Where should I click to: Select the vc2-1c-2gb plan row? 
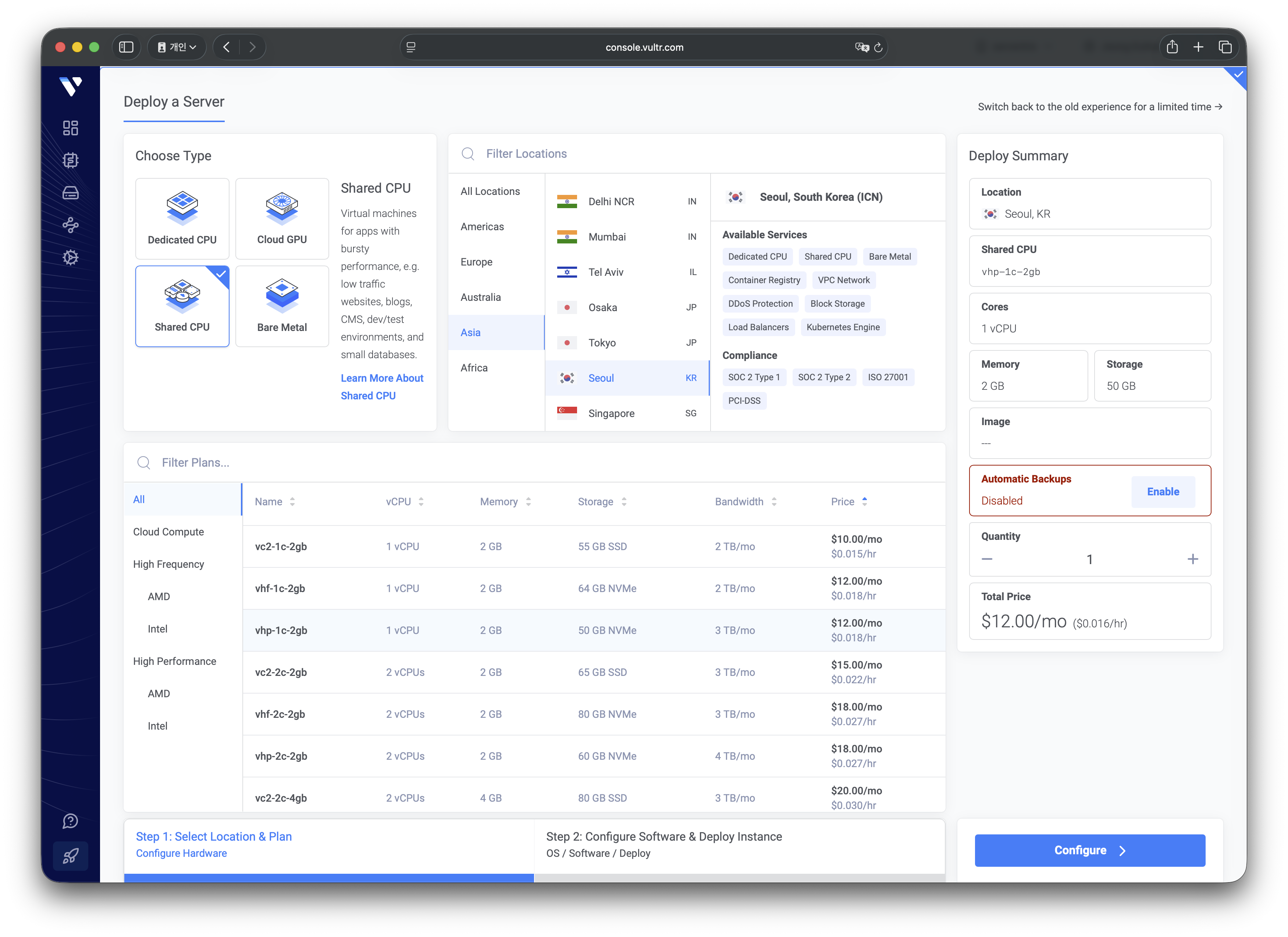pyautogui.click(x=594, y=547)
